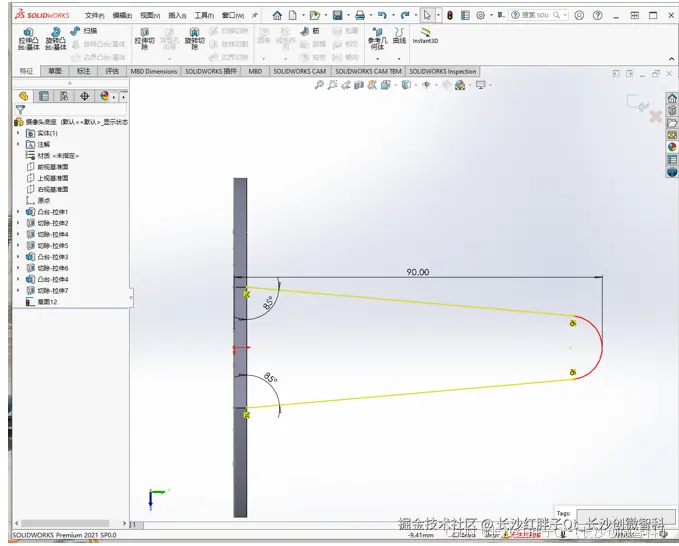The image size is (679, 546).
Task: Open the 插入(I) Insert menu
Action: 177,15
